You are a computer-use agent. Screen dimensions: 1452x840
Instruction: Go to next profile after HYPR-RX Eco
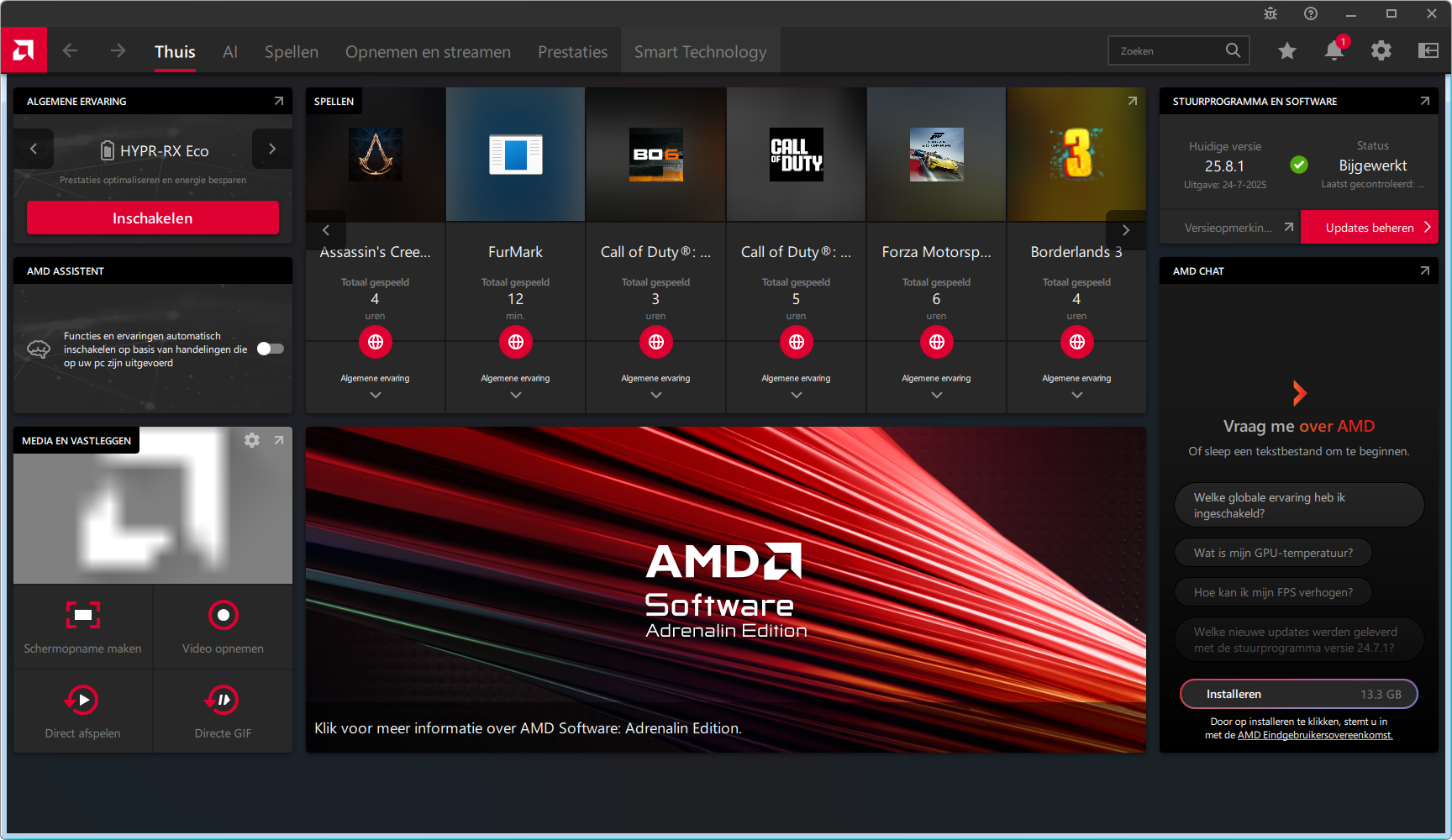pos(271,149)
